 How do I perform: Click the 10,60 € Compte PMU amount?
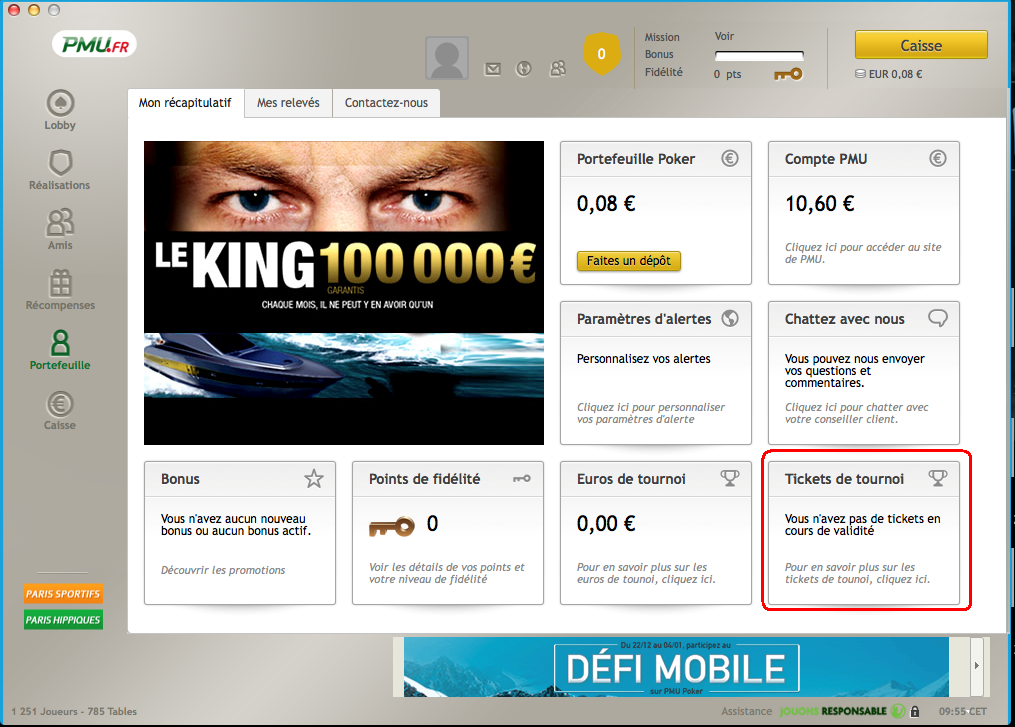[820, 204]
